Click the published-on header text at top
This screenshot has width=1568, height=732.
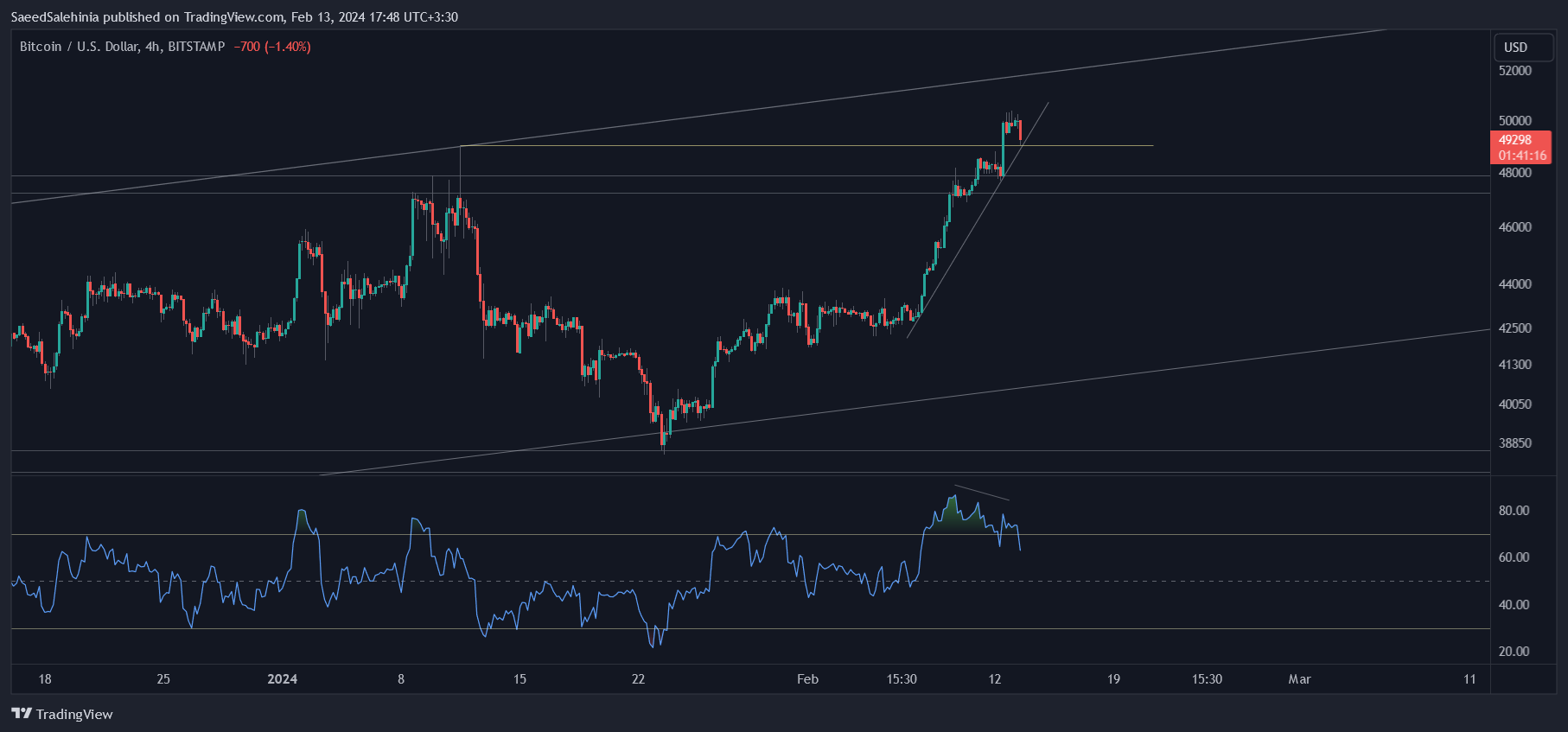[234, 17]
